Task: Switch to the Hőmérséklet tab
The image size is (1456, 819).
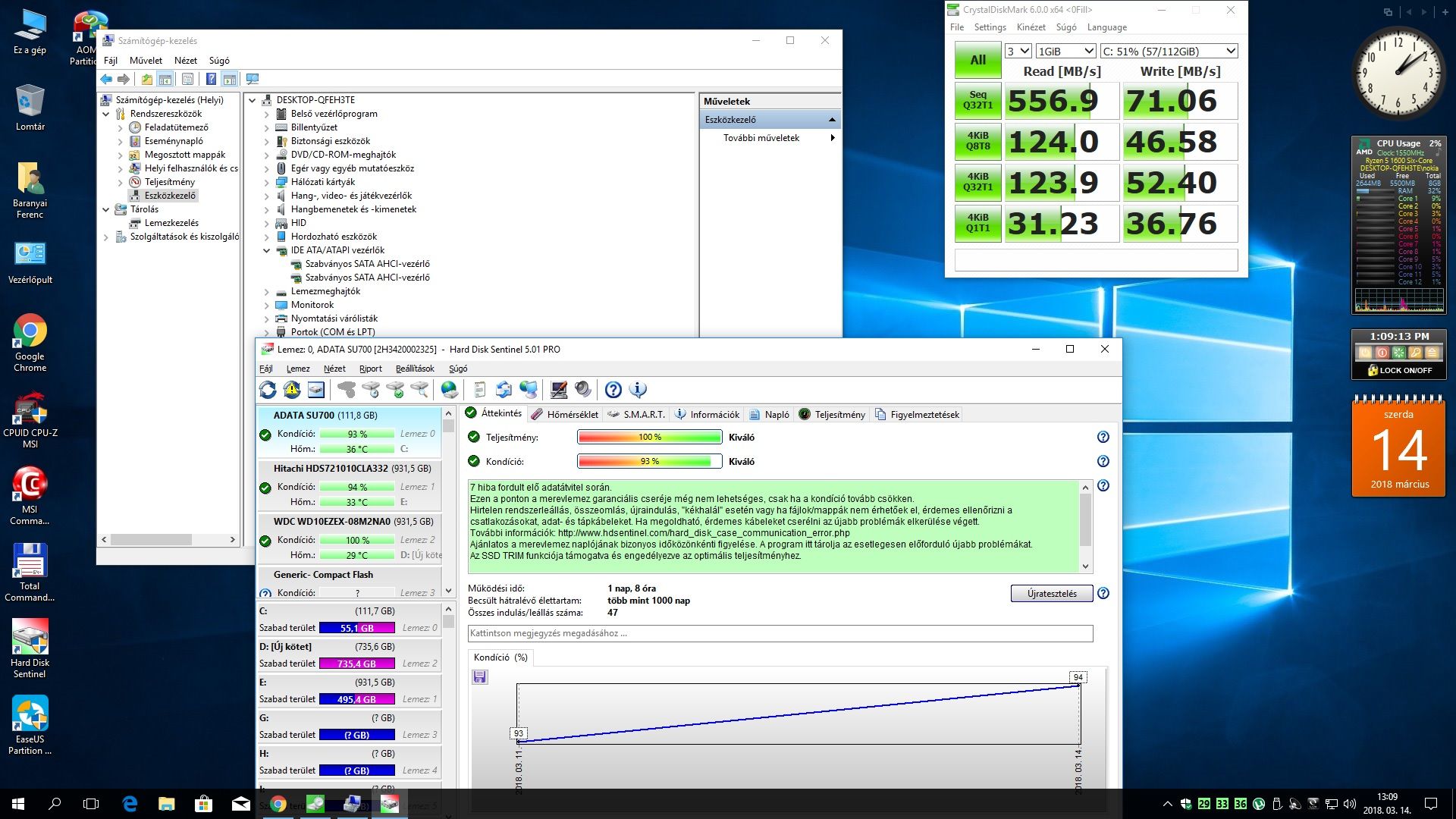Action: tap(564, 414)
